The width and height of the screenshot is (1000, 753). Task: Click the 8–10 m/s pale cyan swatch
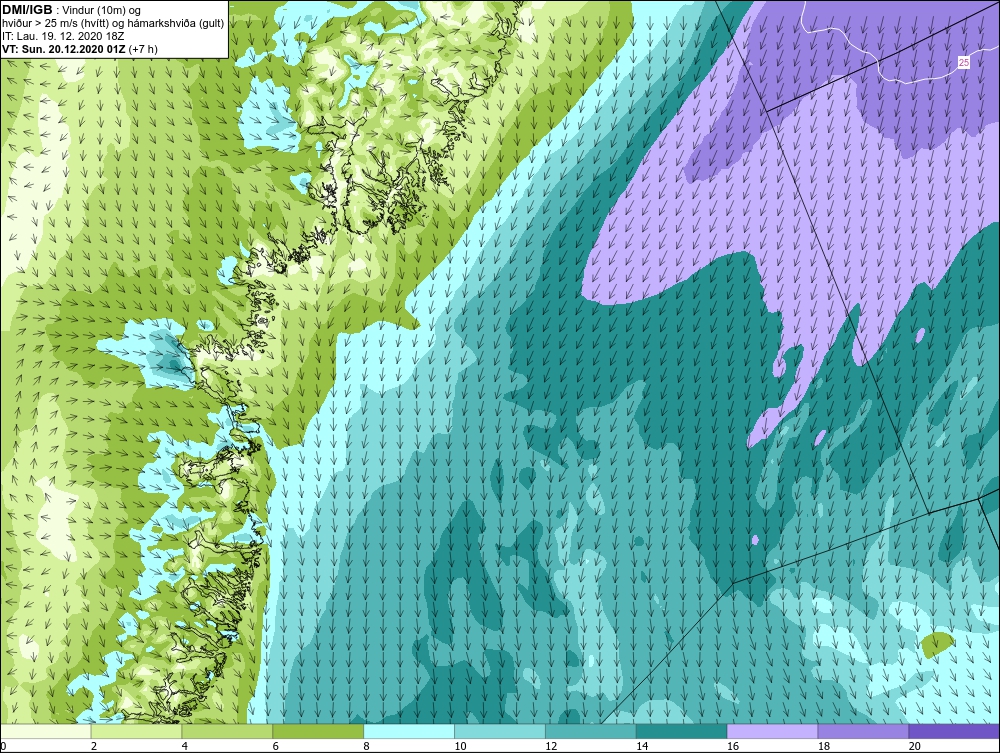[409, 731]
